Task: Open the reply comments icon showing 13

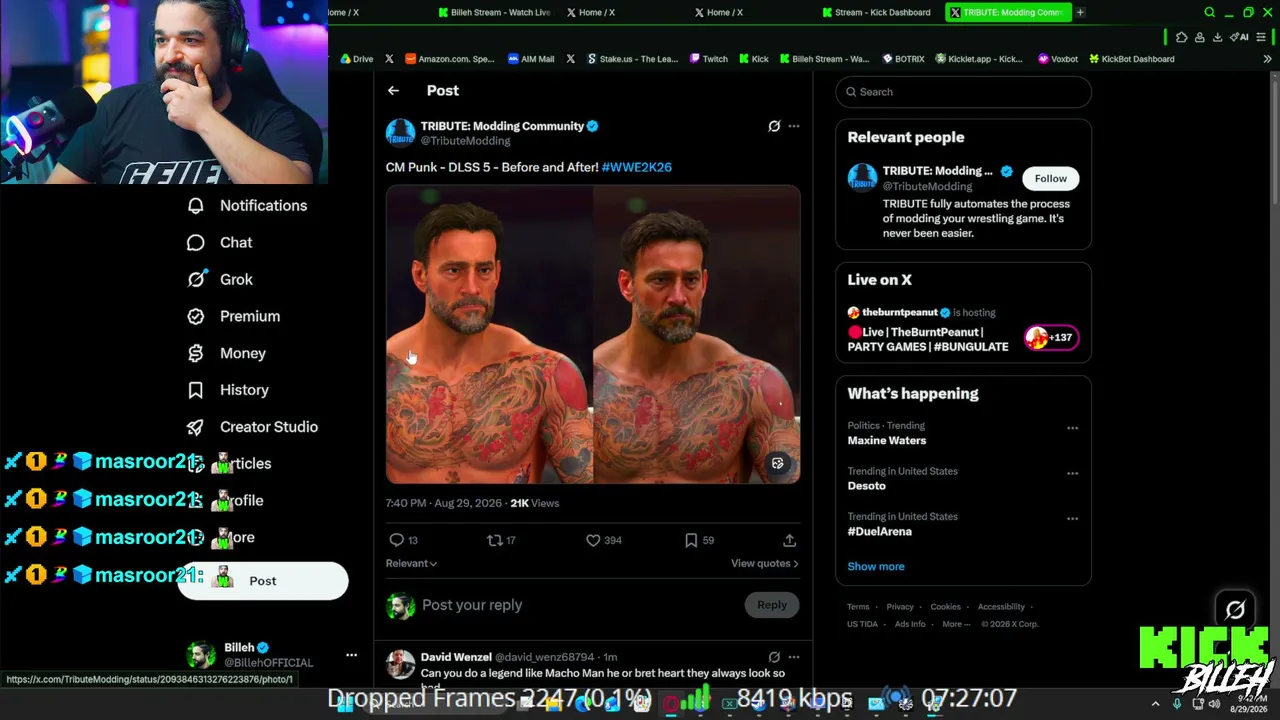Action: coord(403,540)
